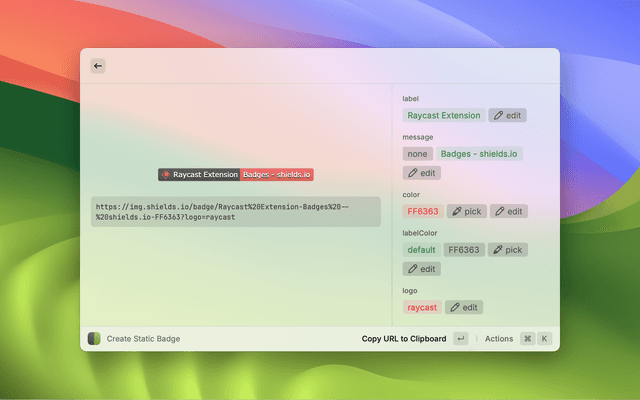Click the 'Raycast Extension' label tag

coord(444,116)
